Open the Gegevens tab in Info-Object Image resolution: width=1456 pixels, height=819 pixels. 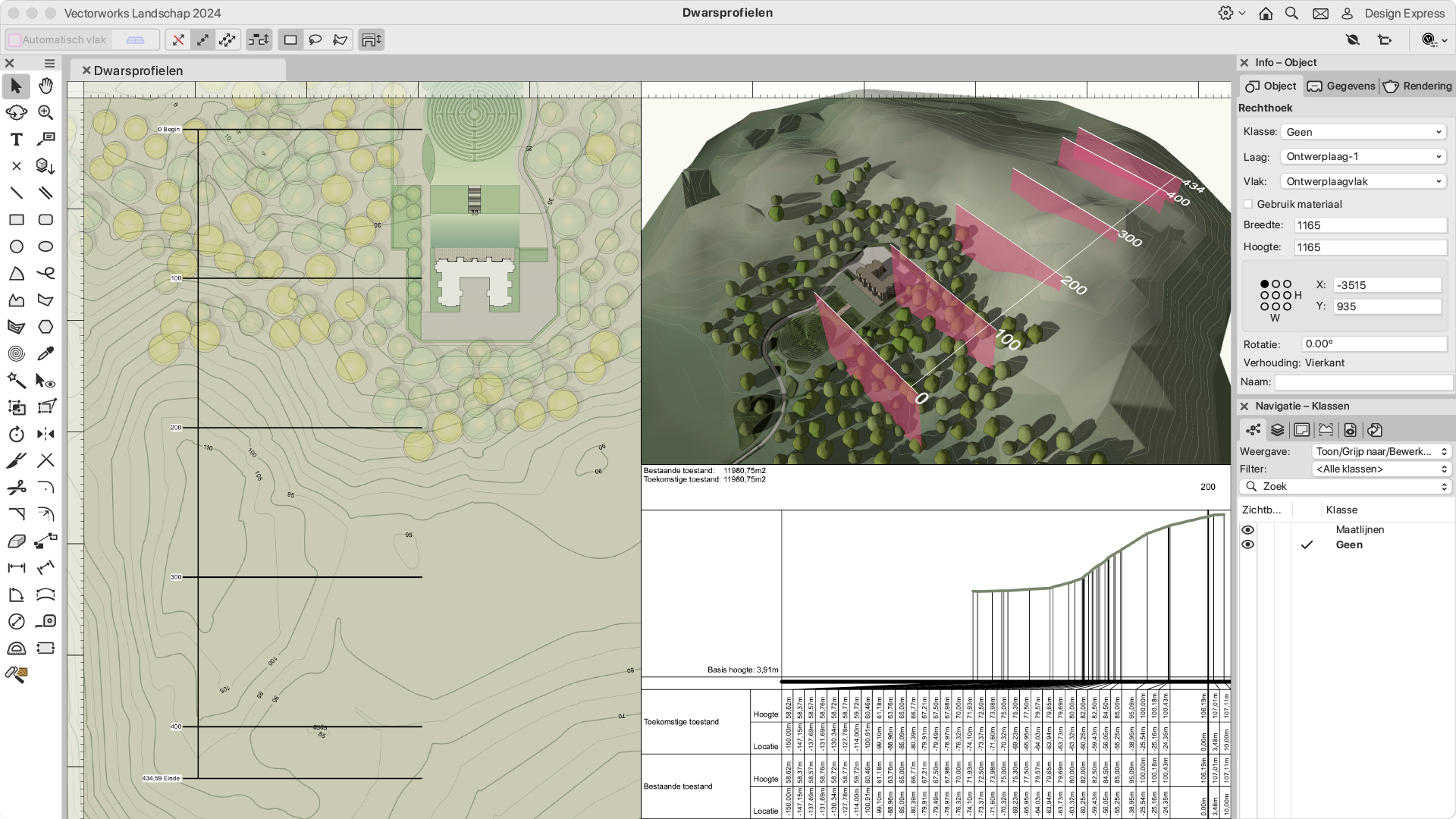coord(1341,86)
